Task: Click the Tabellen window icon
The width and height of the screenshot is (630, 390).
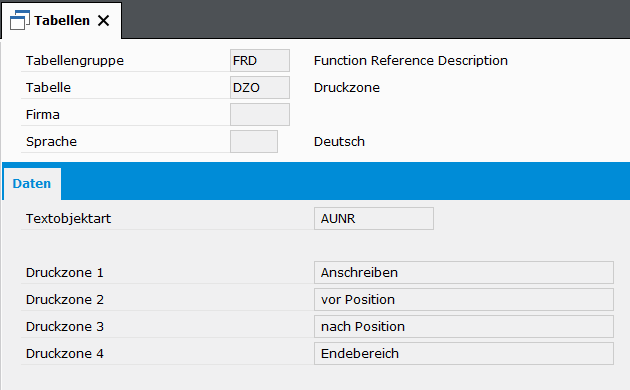Action: coord(20,20)
